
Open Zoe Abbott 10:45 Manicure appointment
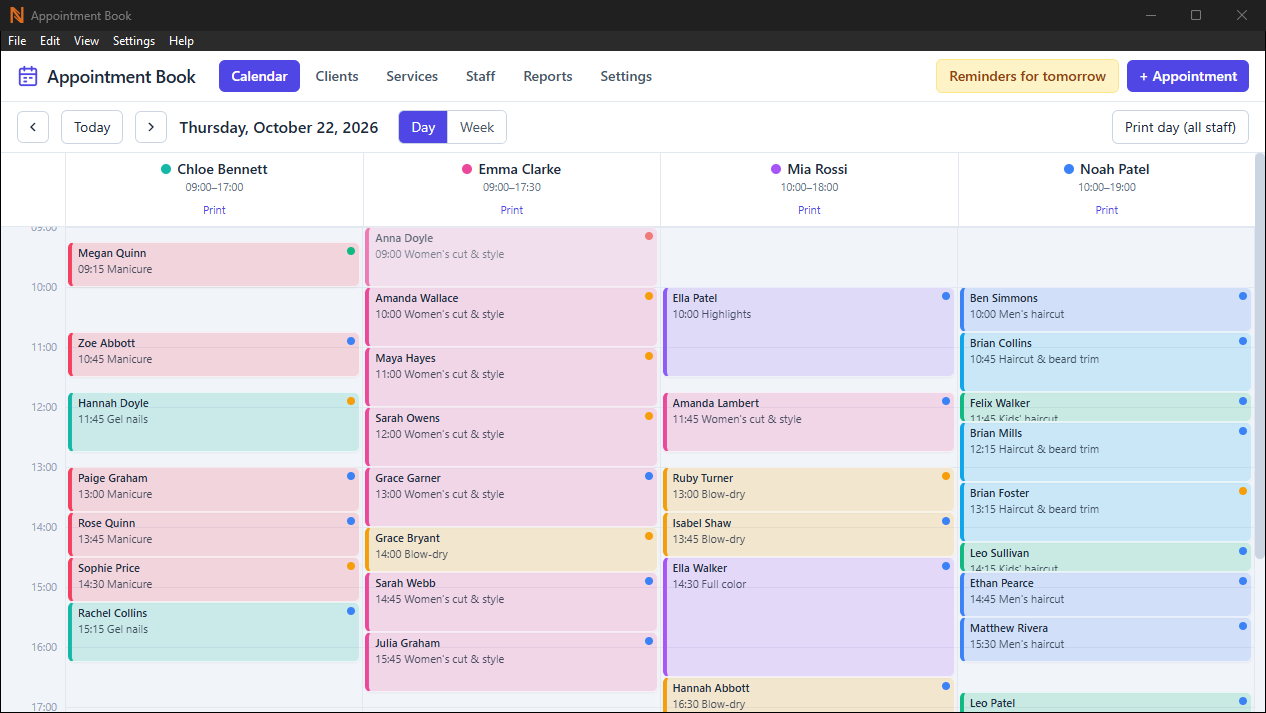(213, 354)
